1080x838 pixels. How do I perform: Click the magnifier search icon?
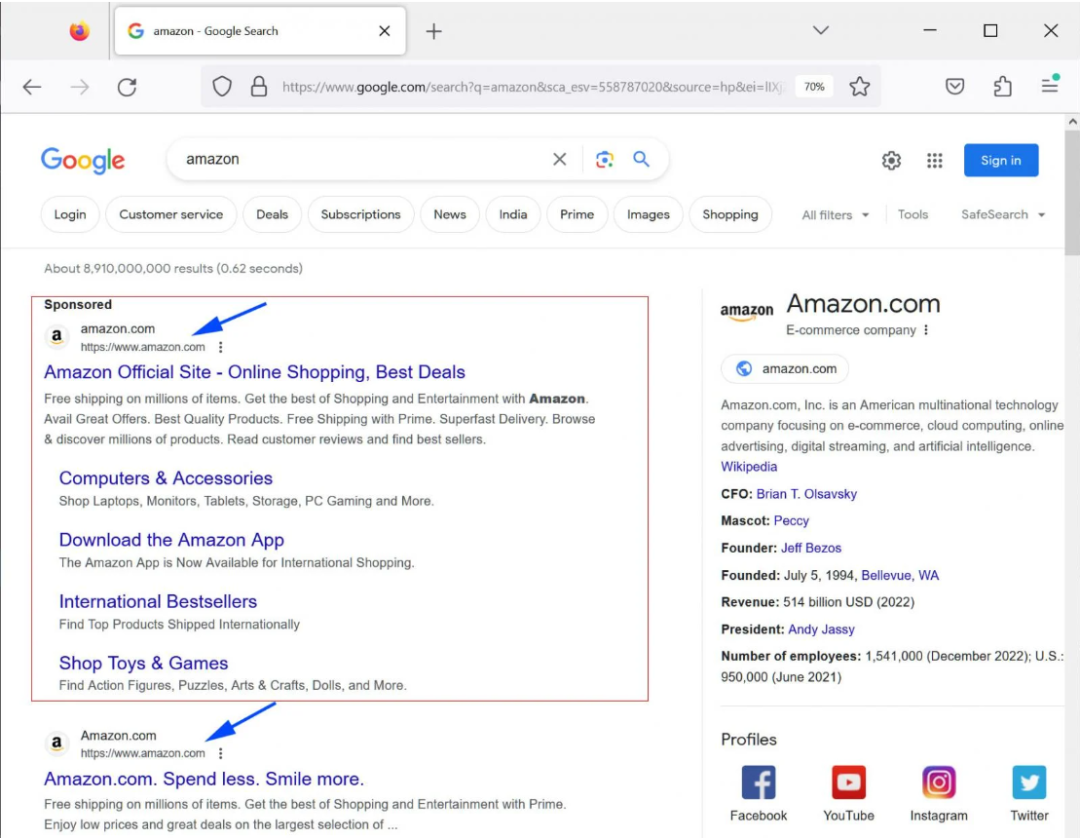641,160
